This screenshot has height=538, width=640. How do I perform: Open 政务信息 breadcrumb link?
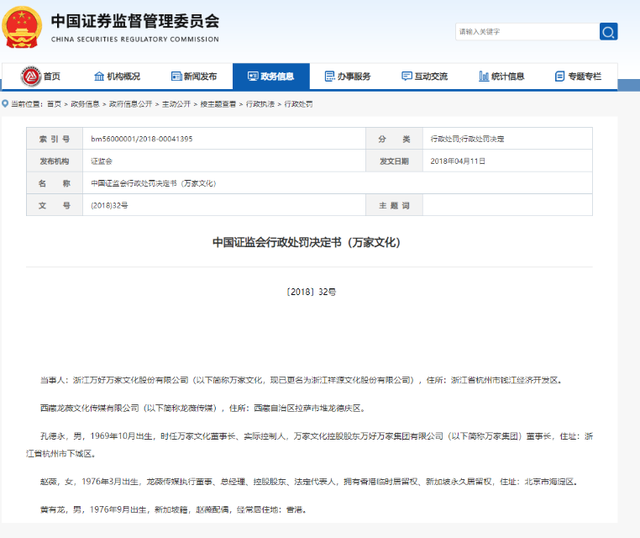[x=85, y=104]
